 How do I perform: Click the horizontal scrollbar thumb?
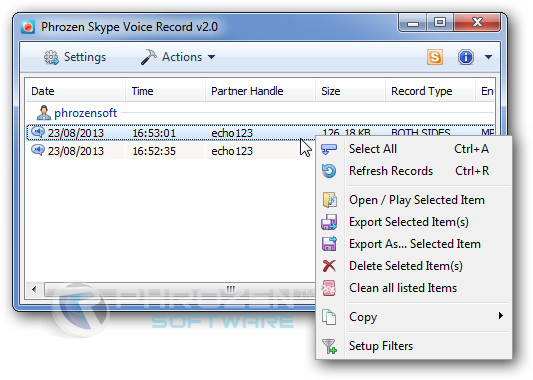pyautogui.click(x=179, y=289)
